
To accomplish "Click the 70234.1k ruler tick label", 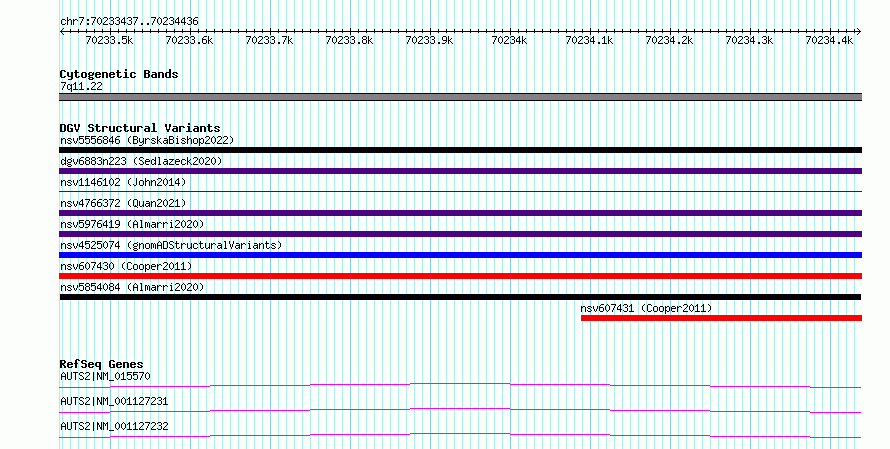I will [590, 40].
